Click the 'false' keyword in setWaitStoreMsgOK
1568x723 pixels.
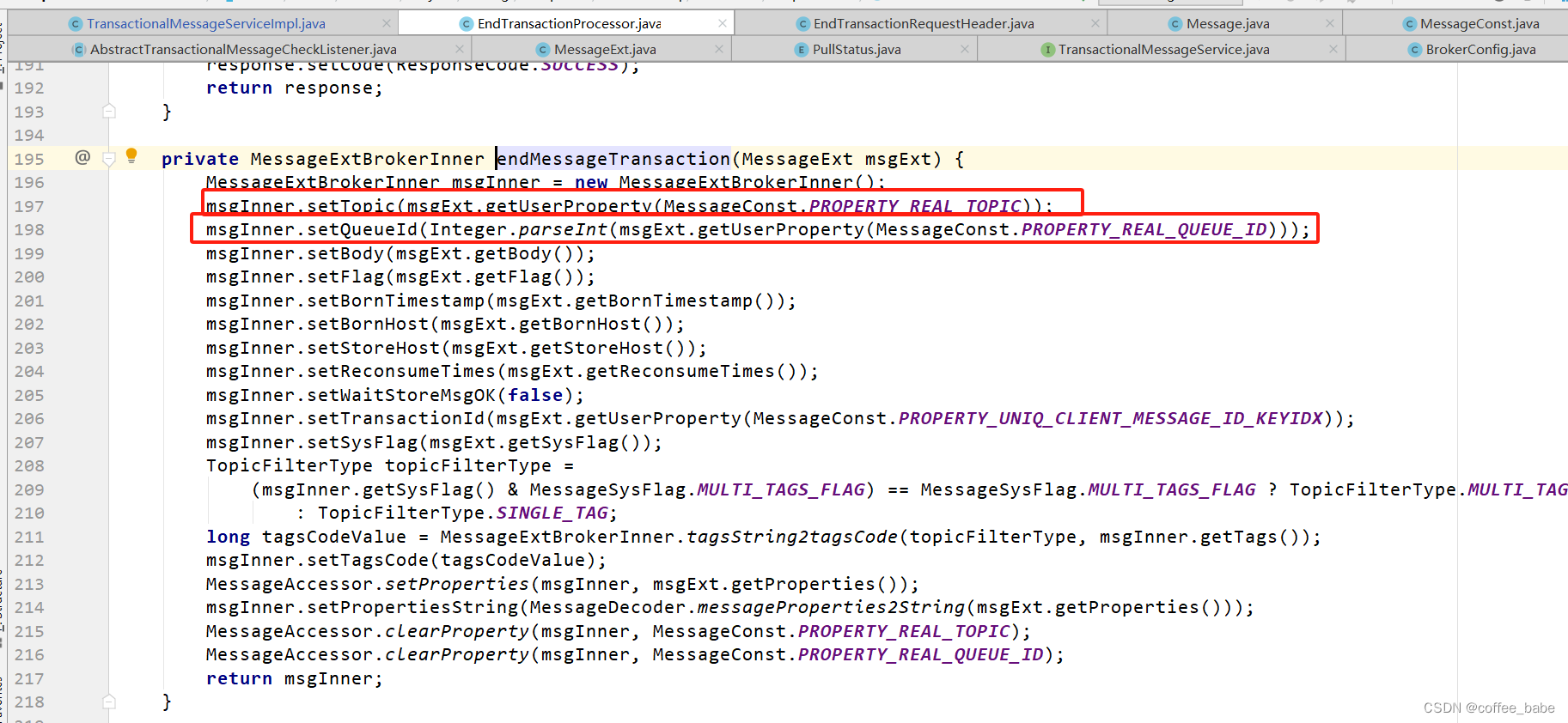pyautogui.click(x=535, y=395)
